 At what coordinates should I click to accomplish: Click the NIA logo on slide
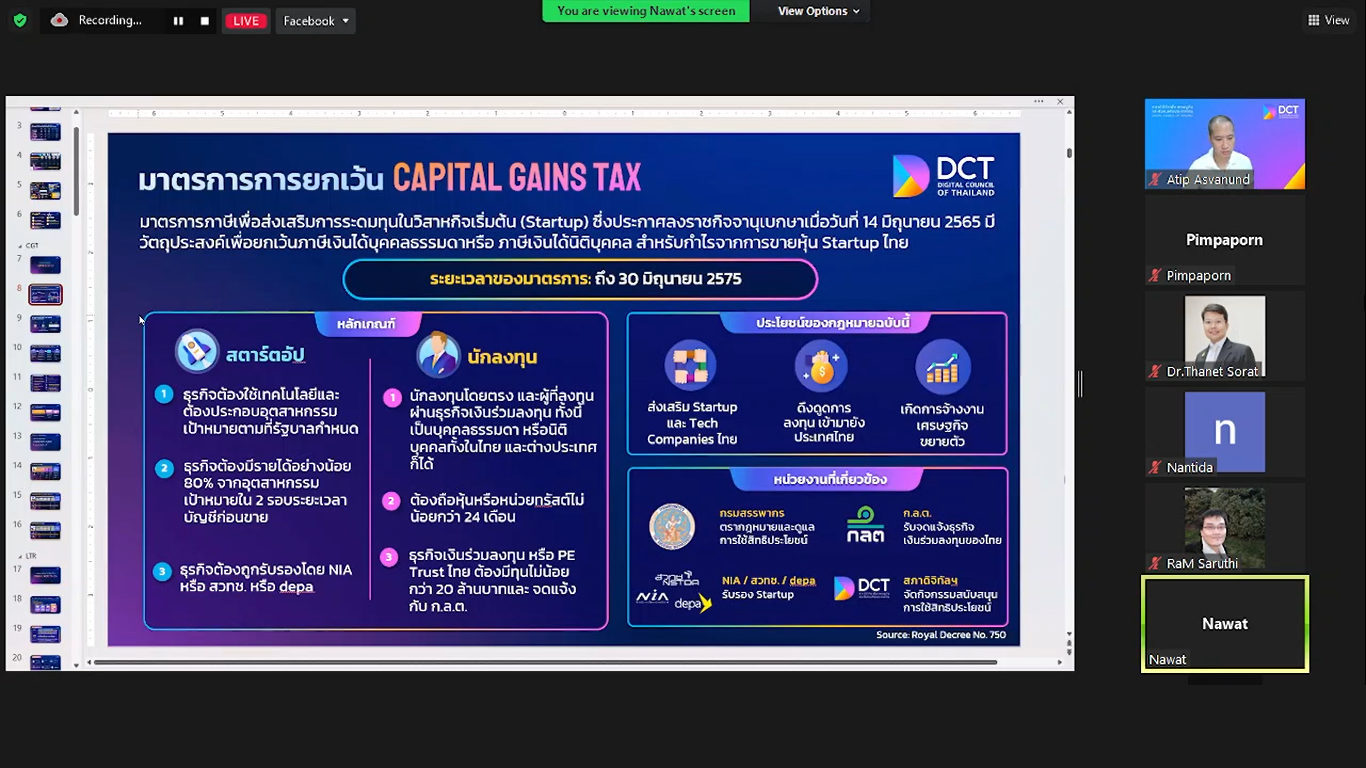click(x=652, y=597)
